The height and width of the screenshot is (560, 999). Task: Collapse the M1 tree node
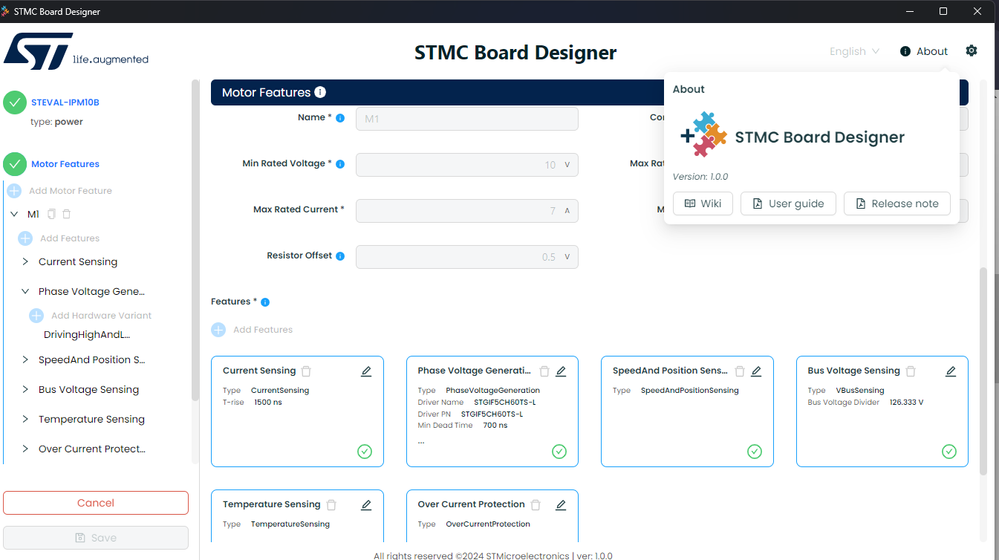pyautogui.click(x=14, y=214)
